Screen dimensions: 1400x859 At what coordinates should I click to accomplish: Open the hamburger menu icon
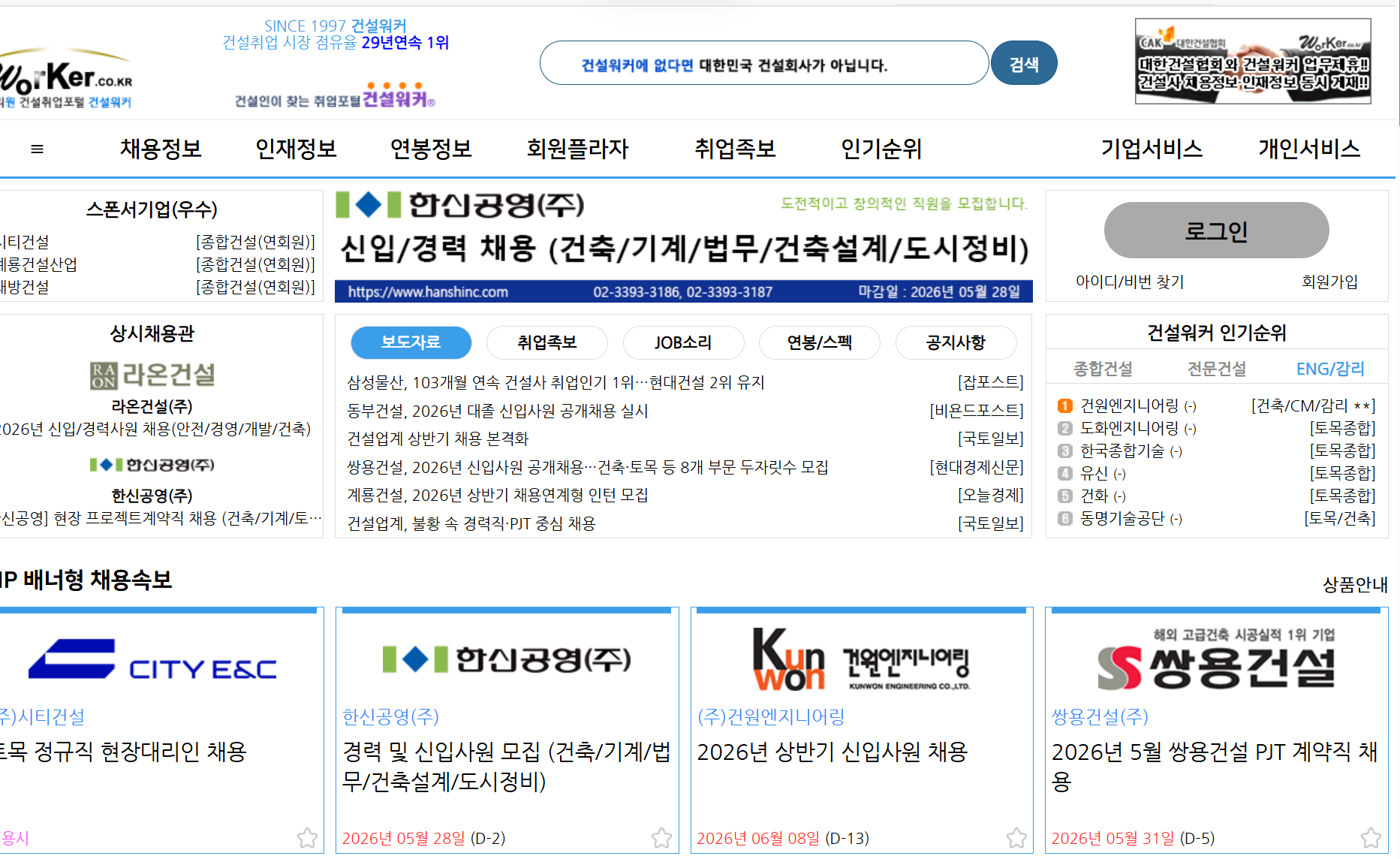tap(37, 149)
